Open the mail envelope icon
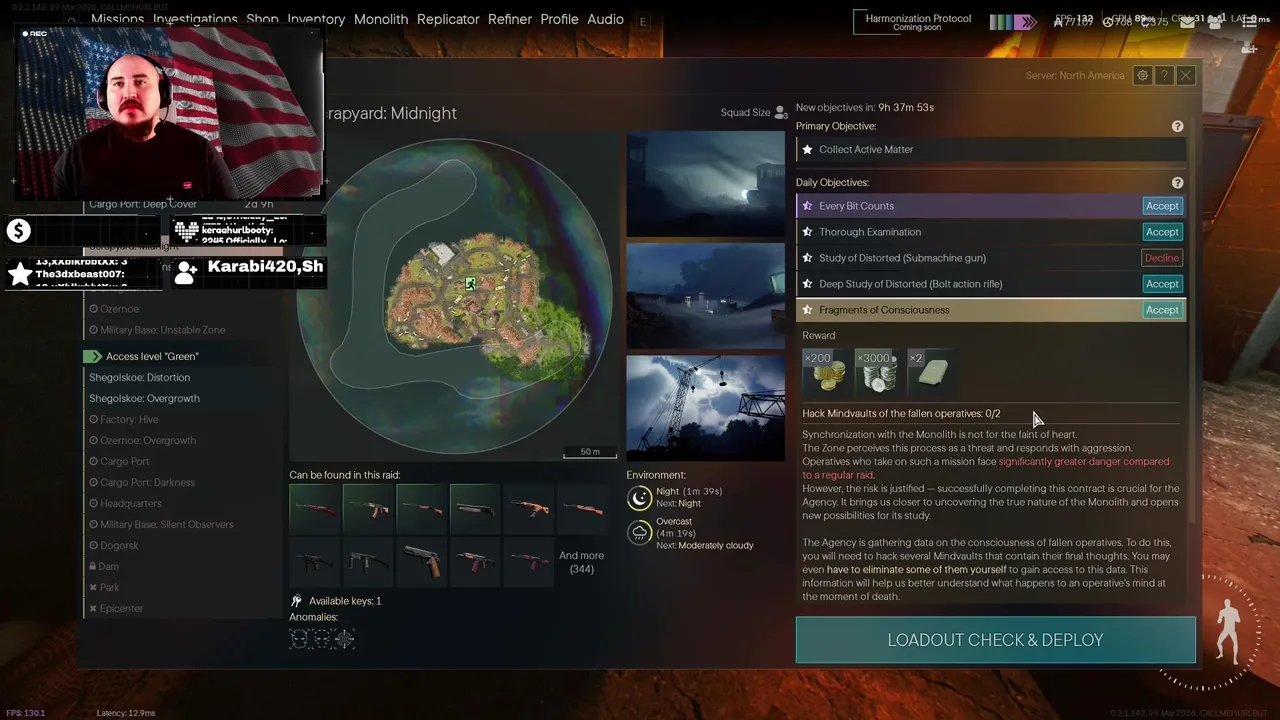Screen dimensions: 1280x720 (1187, 21)
